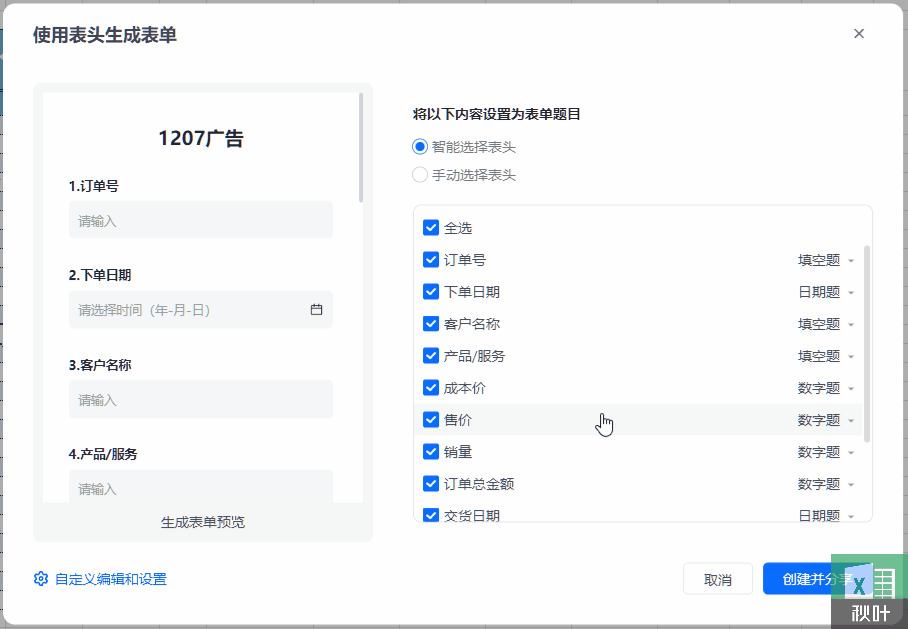Click the 生成表单预览 caption
This screenshot has width=908, height=629.
tap(203, 522)
